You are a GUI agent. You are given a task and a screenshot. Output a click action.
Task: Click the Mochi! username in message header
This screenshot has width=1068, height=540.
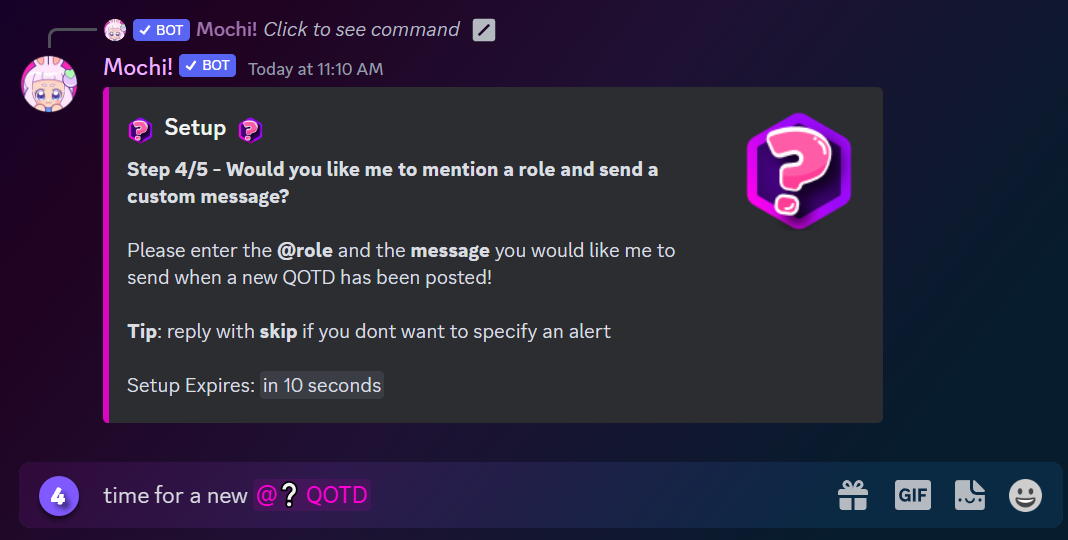point(138,67)
